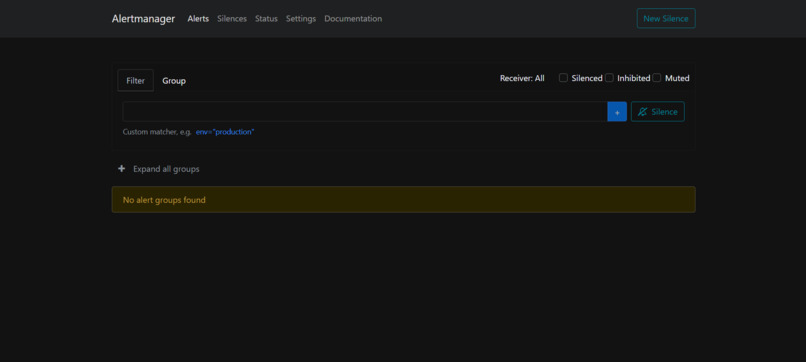Viewport: 806px width, 362px height.
Task: Enable the Muted checkbox
Action: [656, 78]
